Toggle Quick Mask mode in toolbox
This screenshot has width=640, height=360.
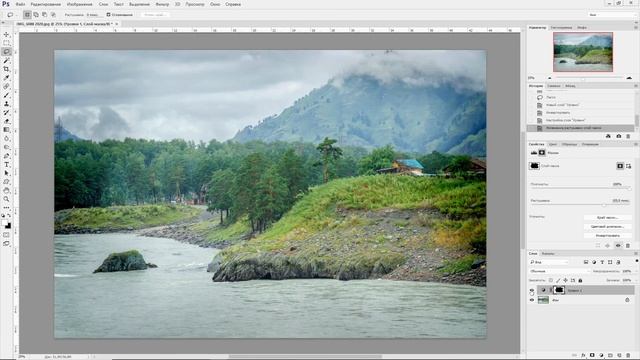7,235
